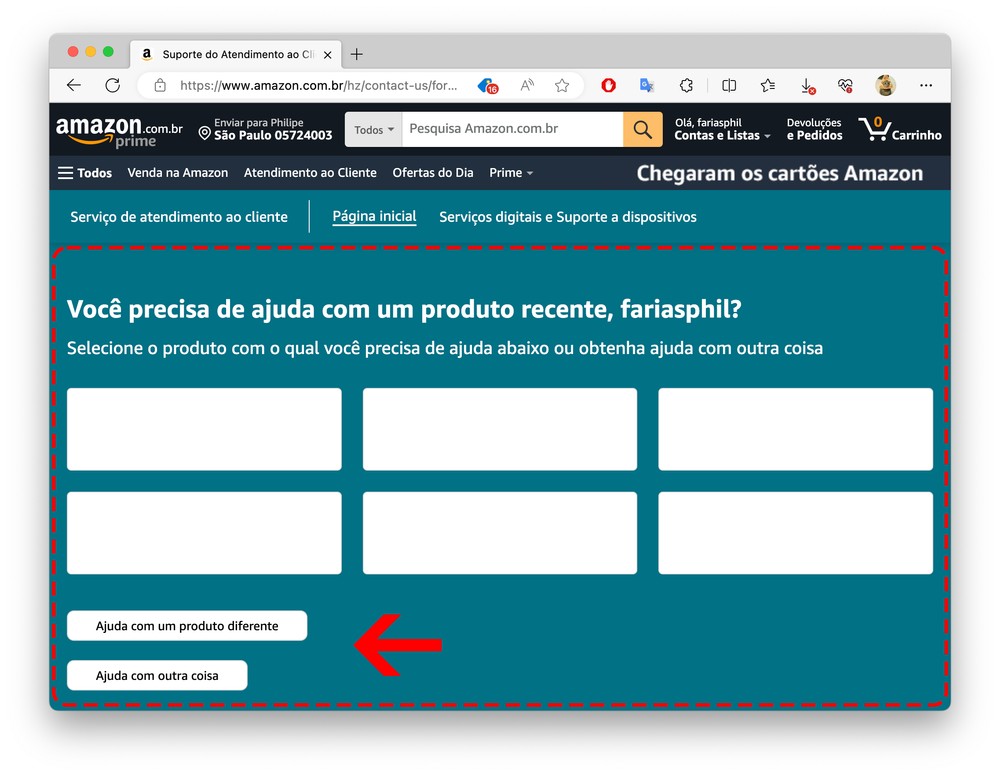Click Ajuda com outra coisa button

(x=157, y=676)
